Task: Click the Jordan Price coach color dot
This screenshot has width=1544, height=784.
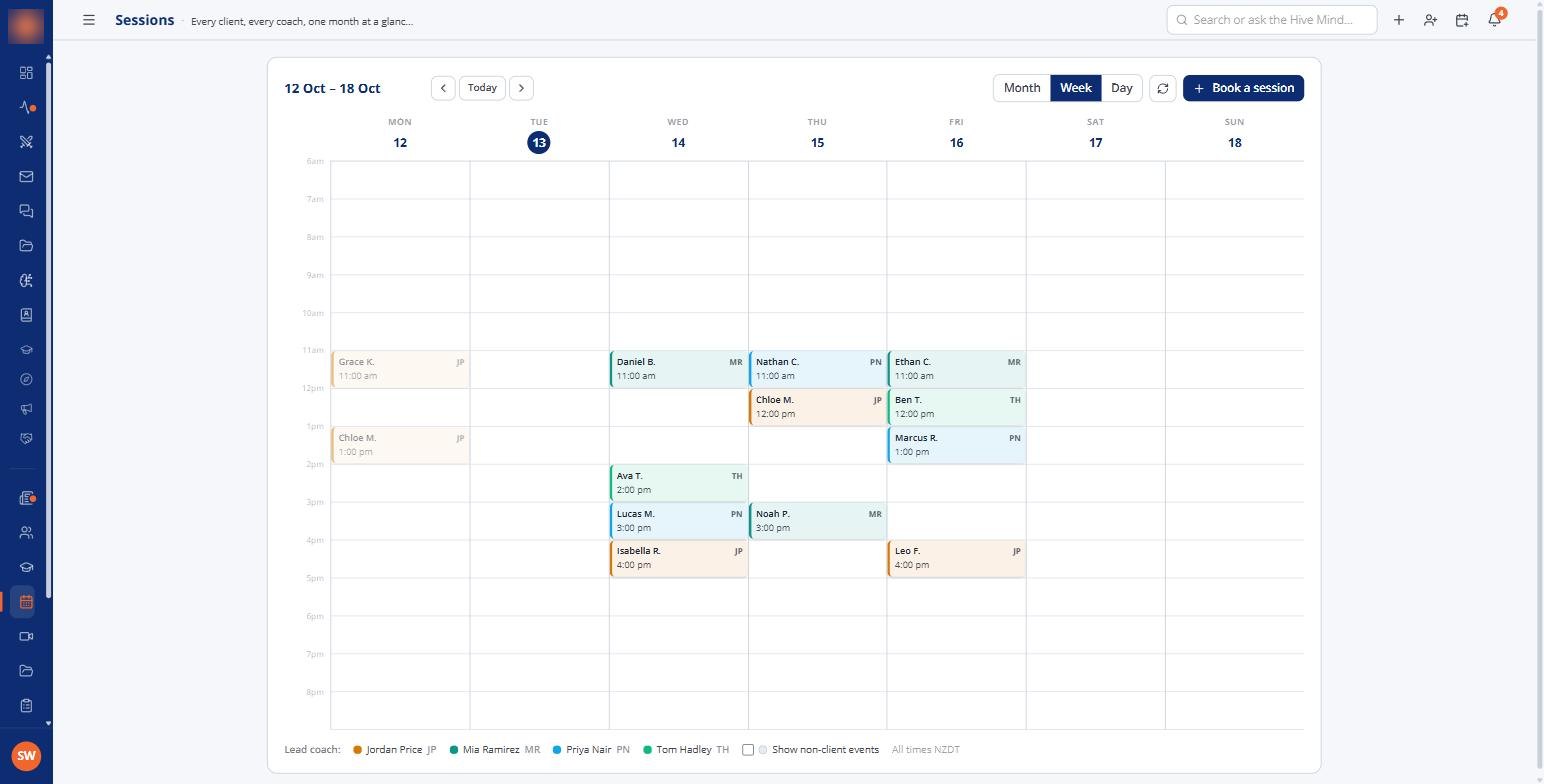Action: click(x=357, y=750)
